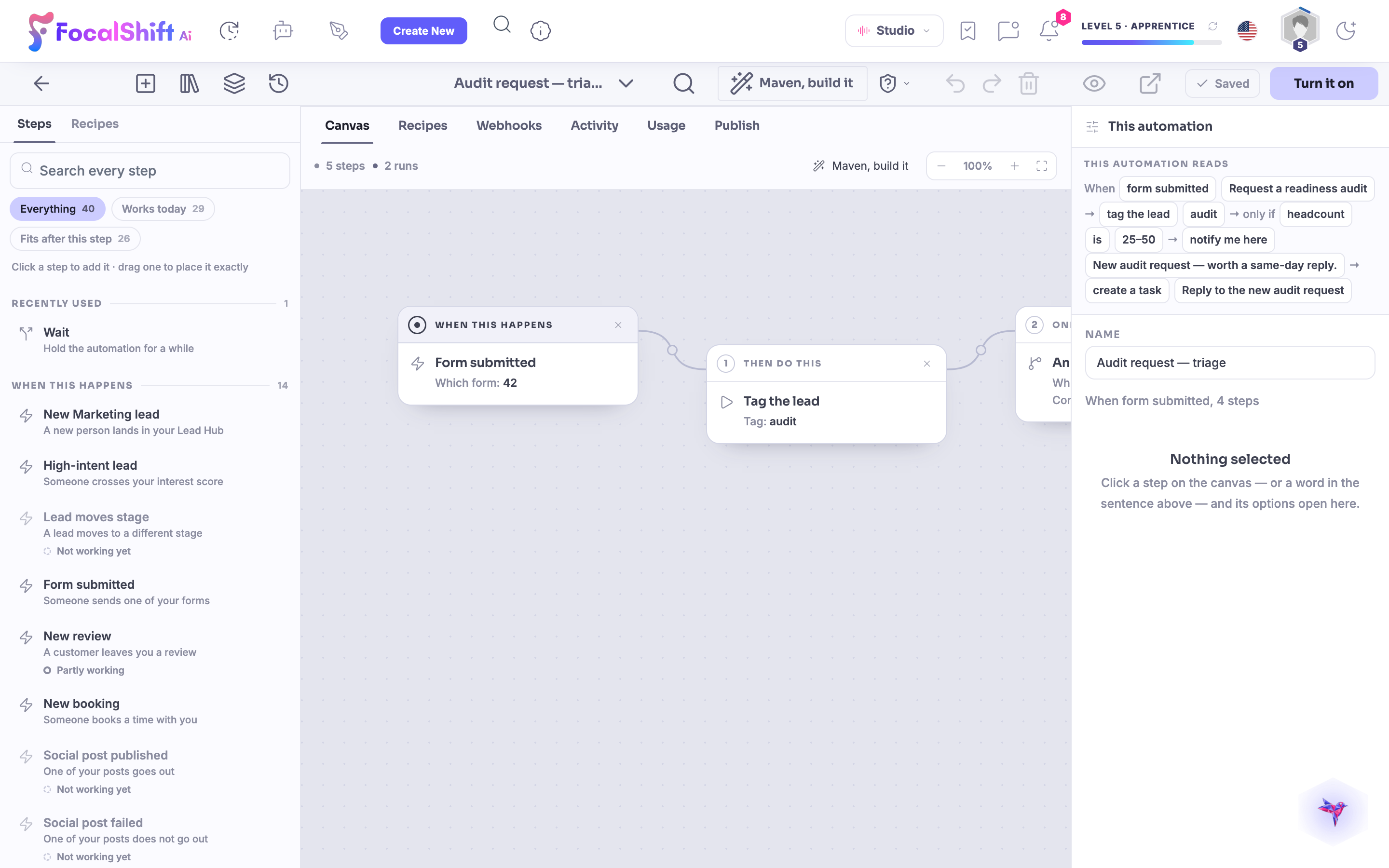Viewport: 1389px width, 868px height.
Task: Delete with the trash icon
Action: click(1029, 84)
